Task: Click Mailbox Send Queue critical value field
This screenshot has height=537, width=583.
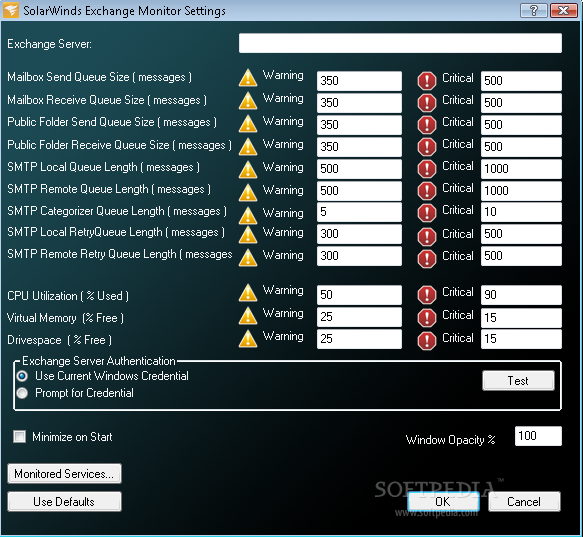Action: click(521, 81)
